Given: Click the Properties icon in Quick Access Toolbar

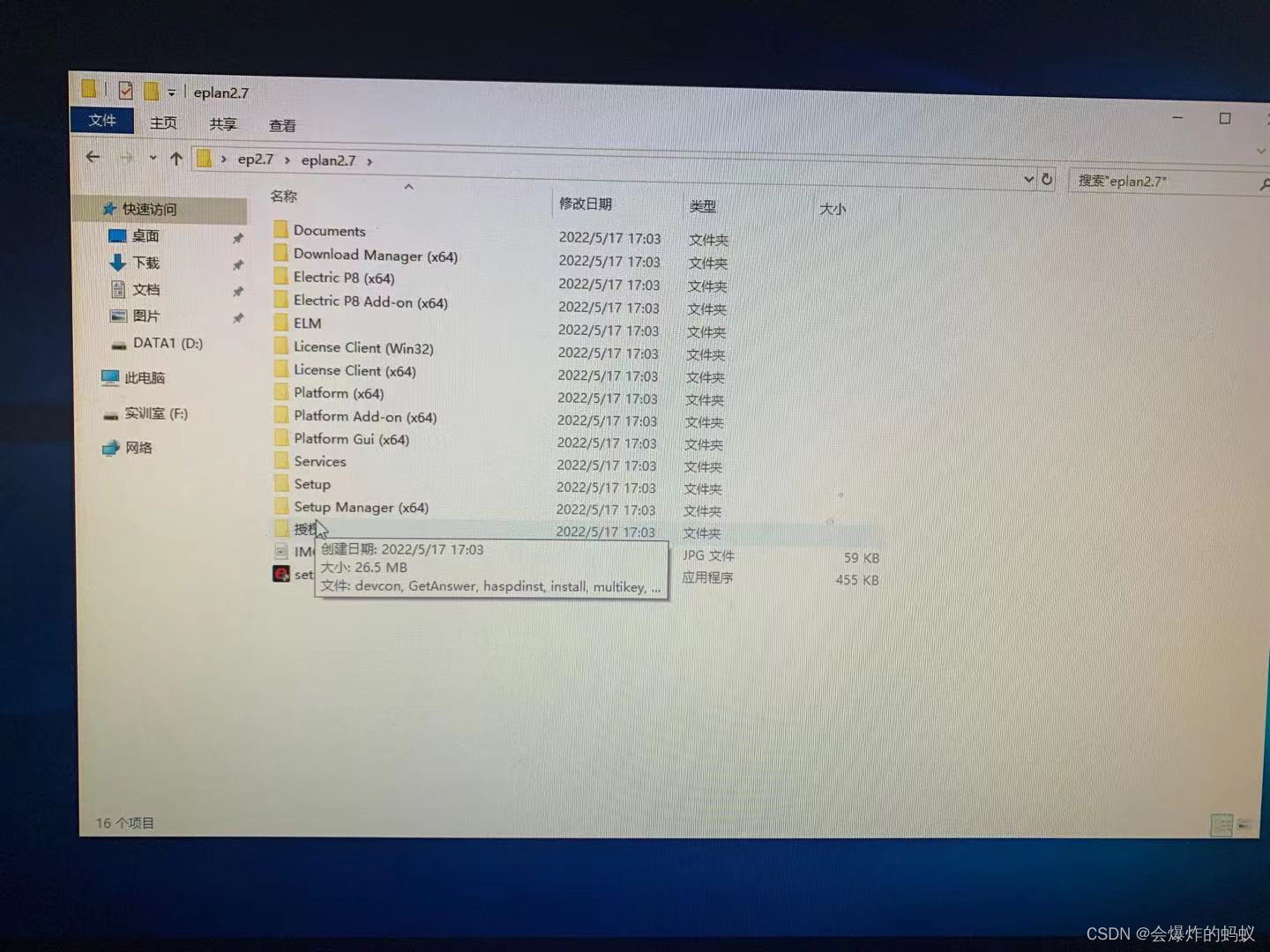Looking at the screenshot, I should point(126,89).
